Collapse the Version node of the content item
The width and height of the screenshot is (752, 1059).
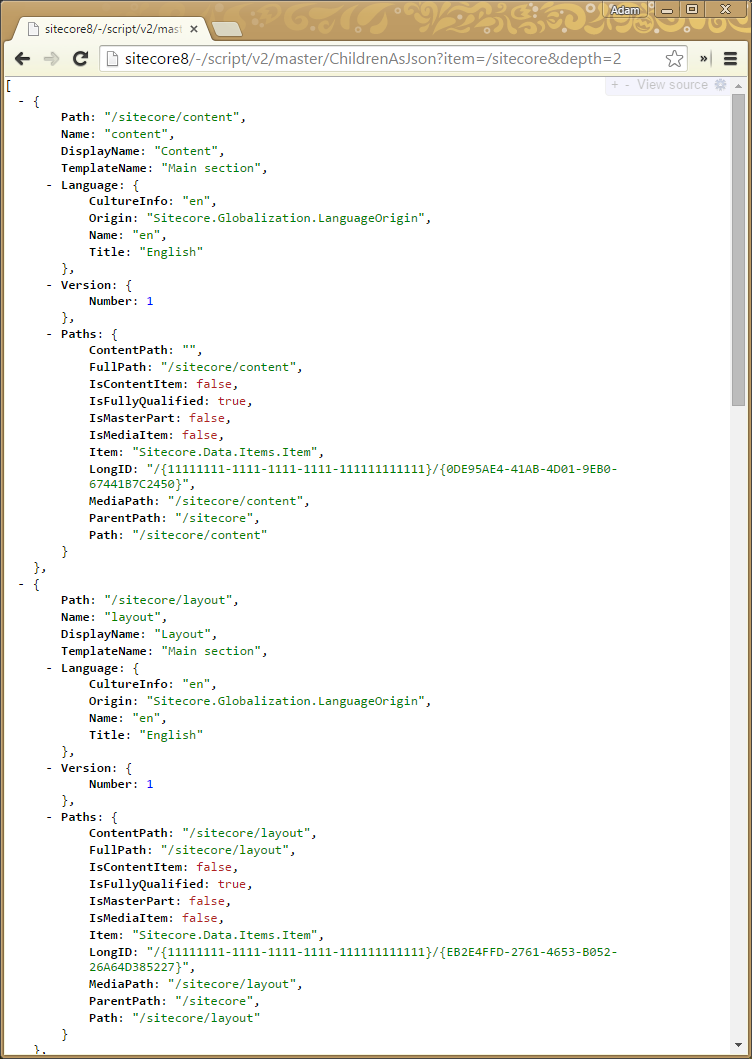pos(50,285)
